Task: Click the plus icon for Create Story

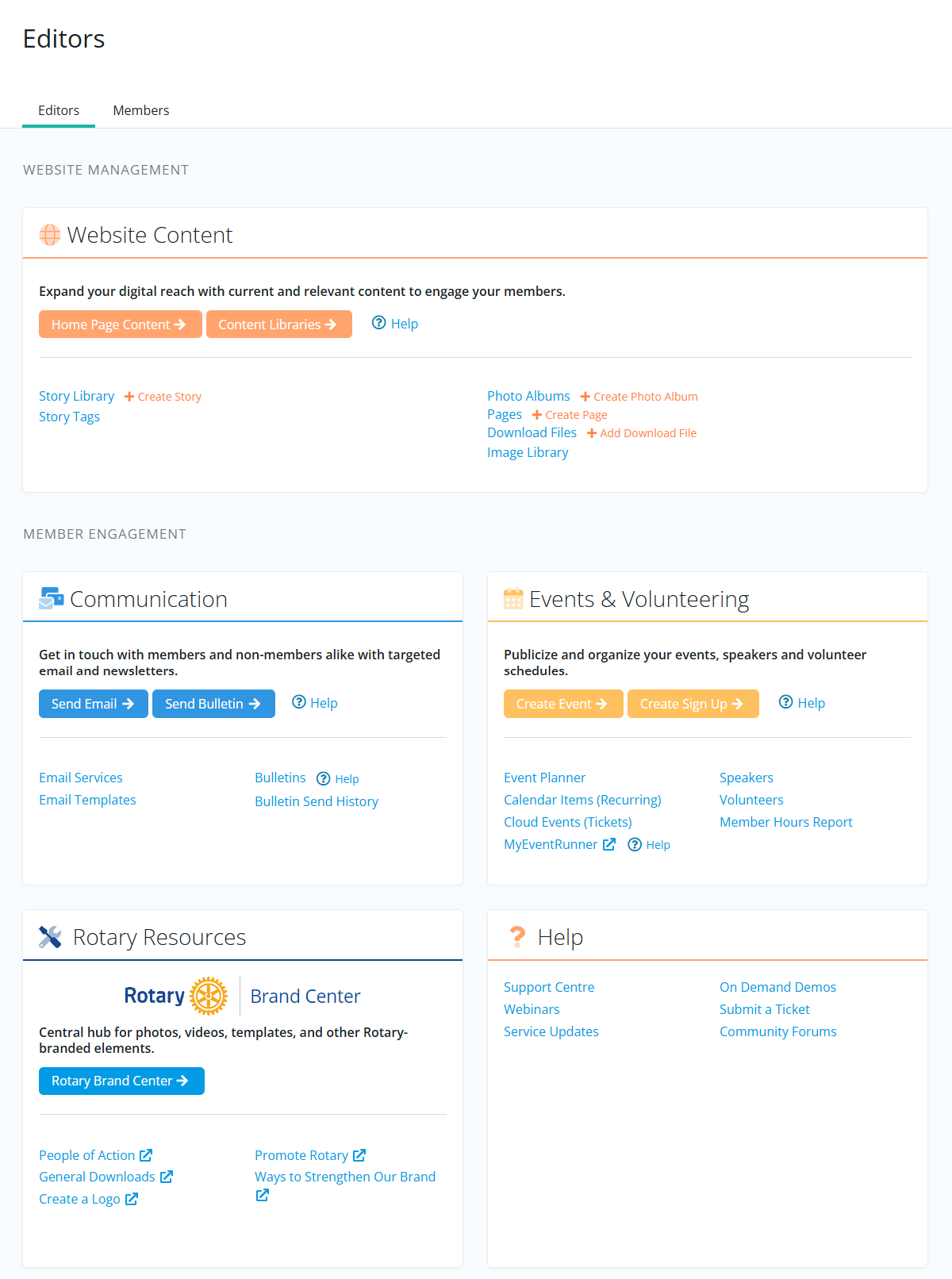Action: click(129, 397)
